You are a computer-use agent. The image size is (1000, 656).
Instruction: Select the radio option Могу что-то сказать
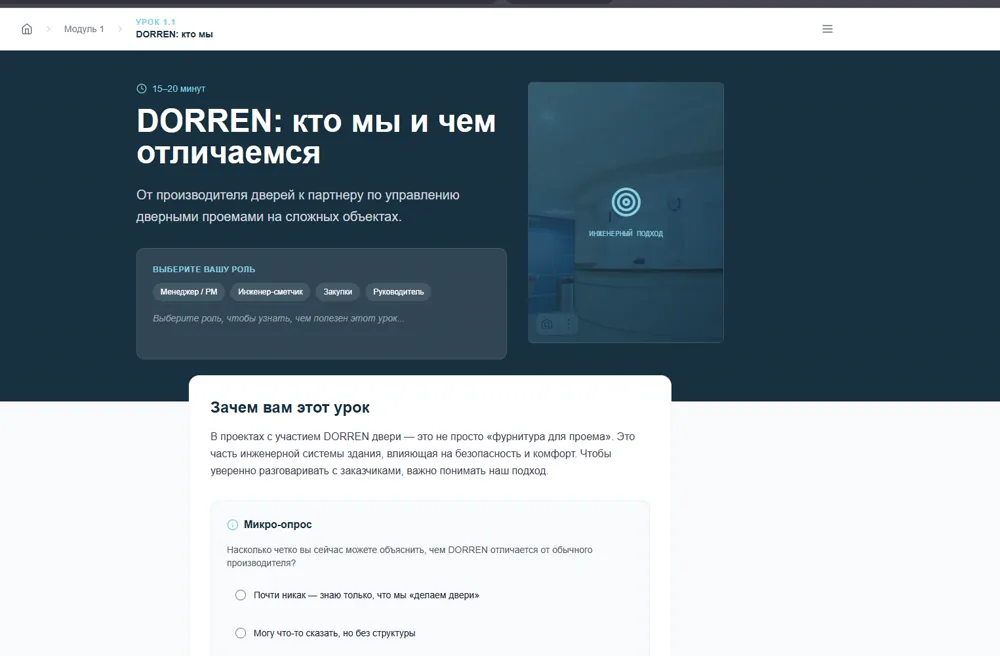(x=240, y=633)
